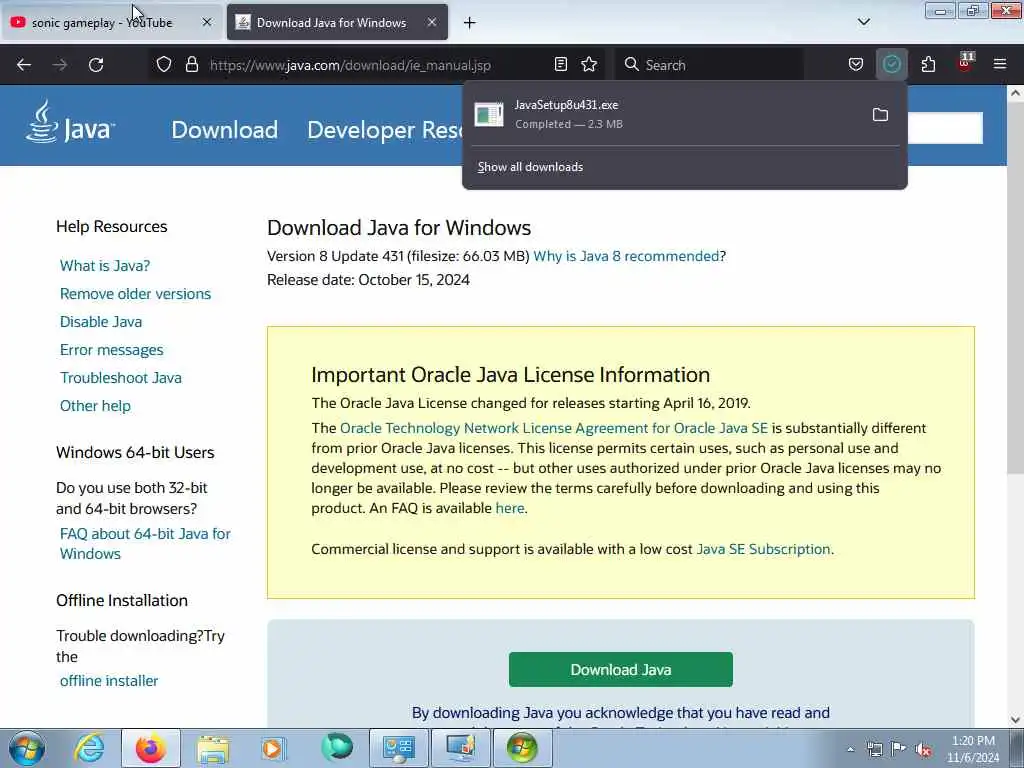Viewport: 1024px width, 768px height.
Task: Click the FAQ here link
Action: coord(510,508)
